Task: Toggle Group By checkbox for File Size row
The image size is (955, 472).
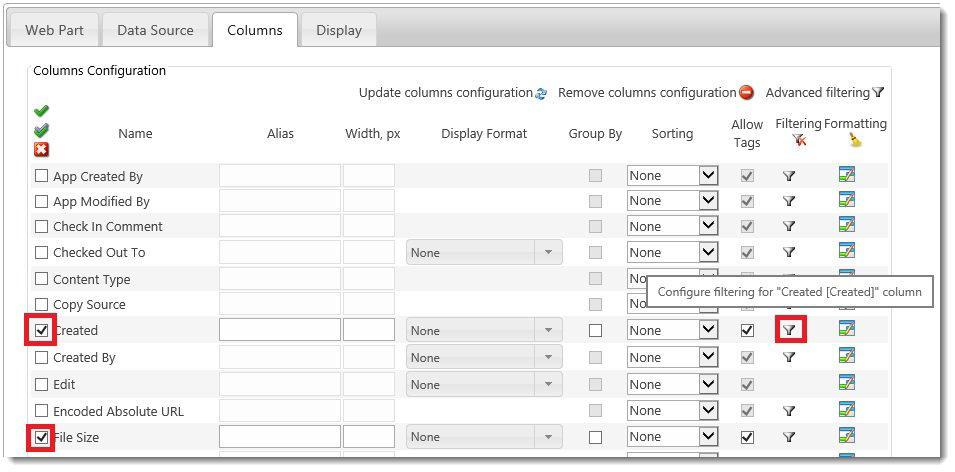Action: (595, 437)
